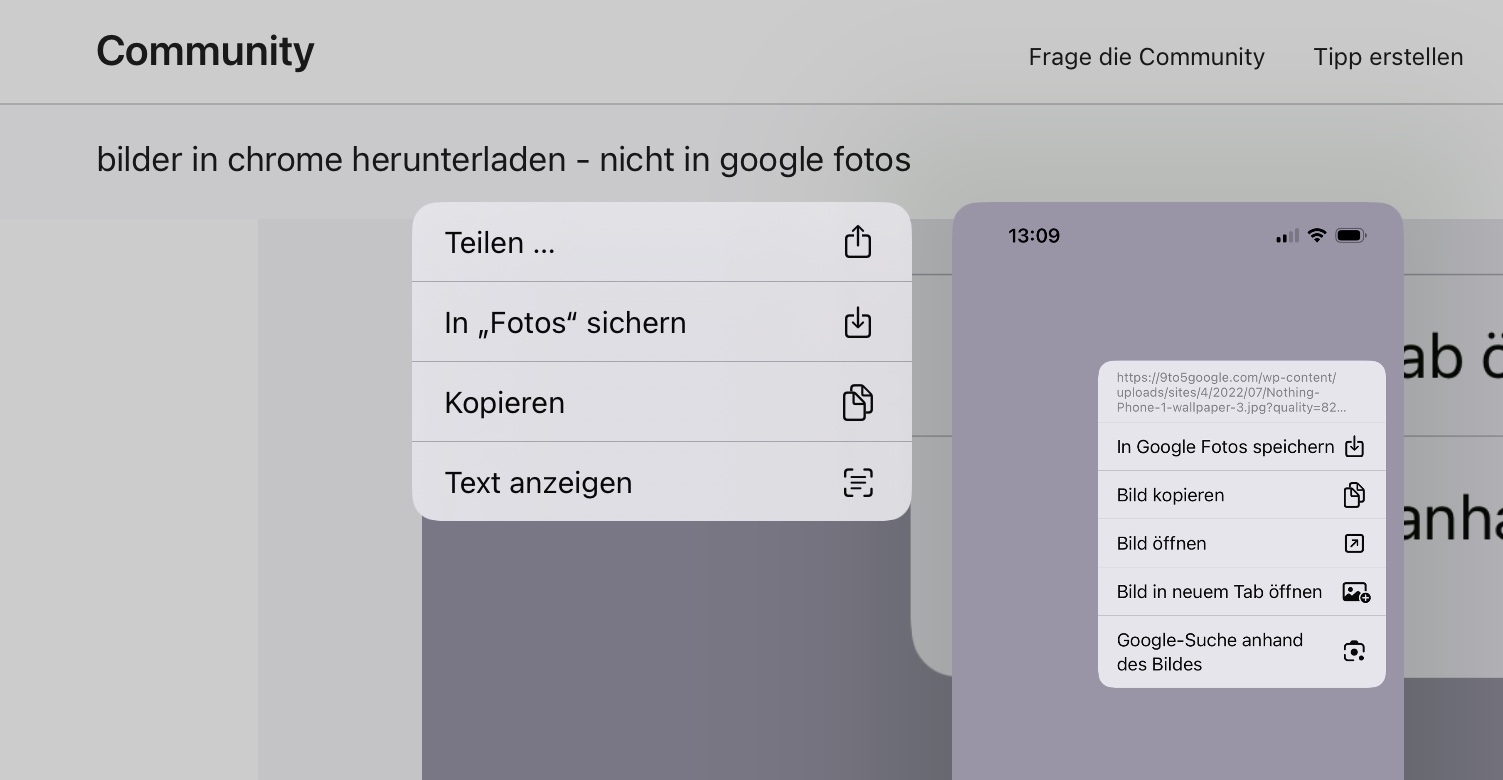Tap the open arrow icon beside Bild öffnen
The width and height of the screenshot is (1503, 780).
[1354, 543]
